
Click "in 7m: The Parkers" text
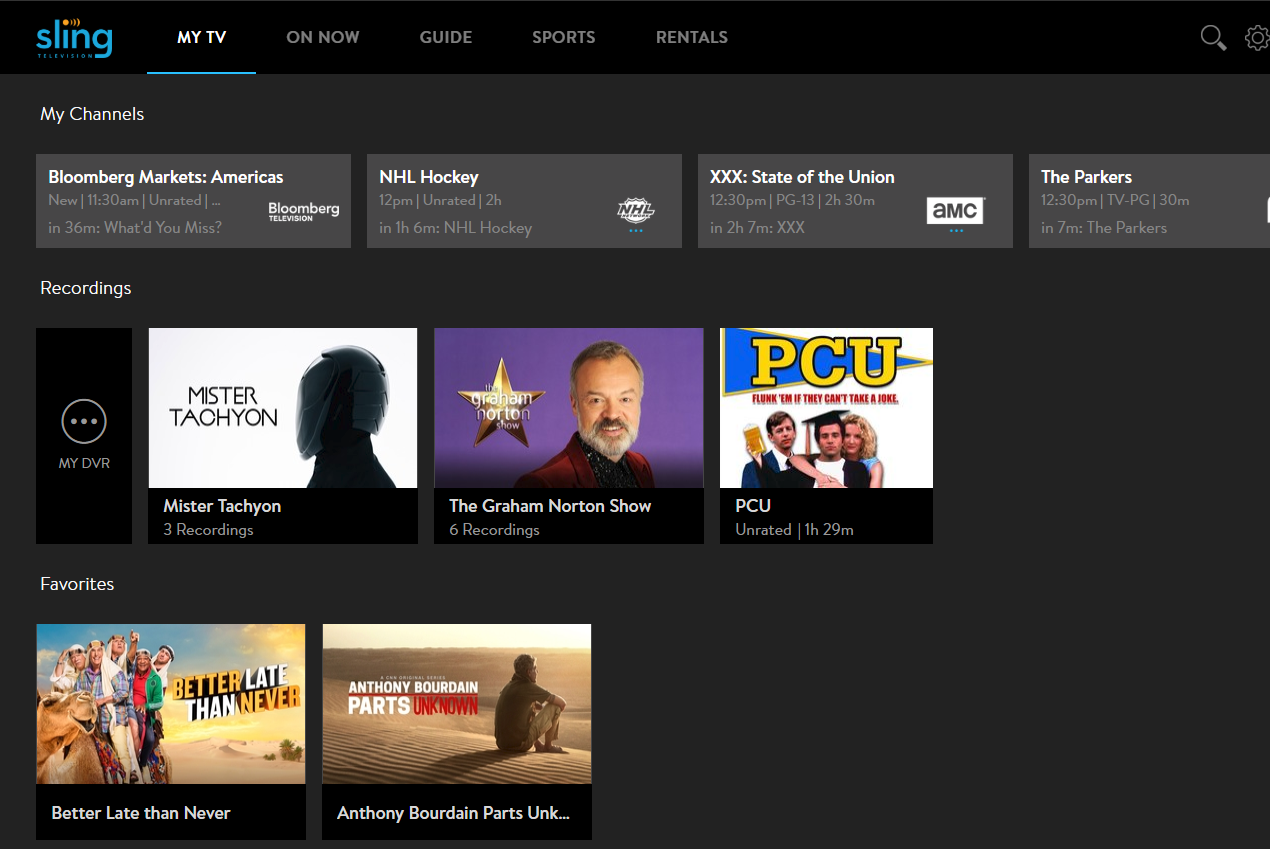1104,228
